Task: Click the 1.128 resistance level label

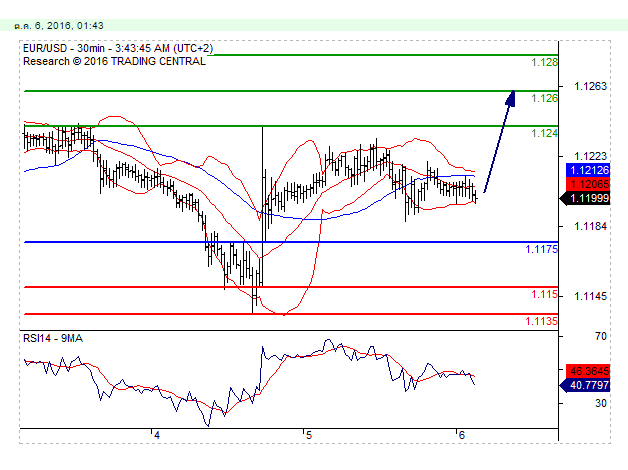Action: pos(544,62)
